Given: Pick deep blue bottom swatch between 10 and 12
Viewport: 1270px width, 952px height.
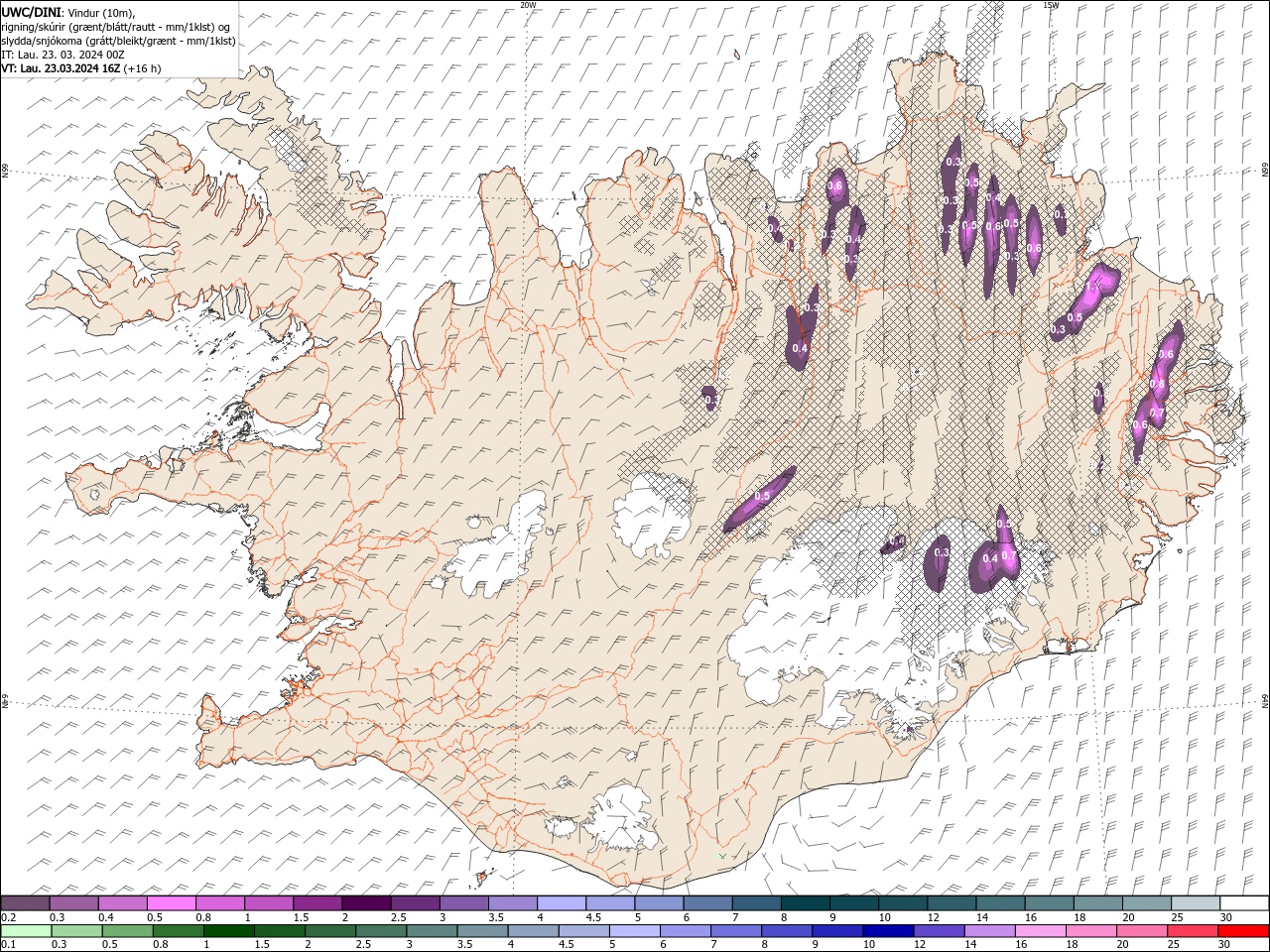Looking at the screenshot, I should click(x=888, y=931).
